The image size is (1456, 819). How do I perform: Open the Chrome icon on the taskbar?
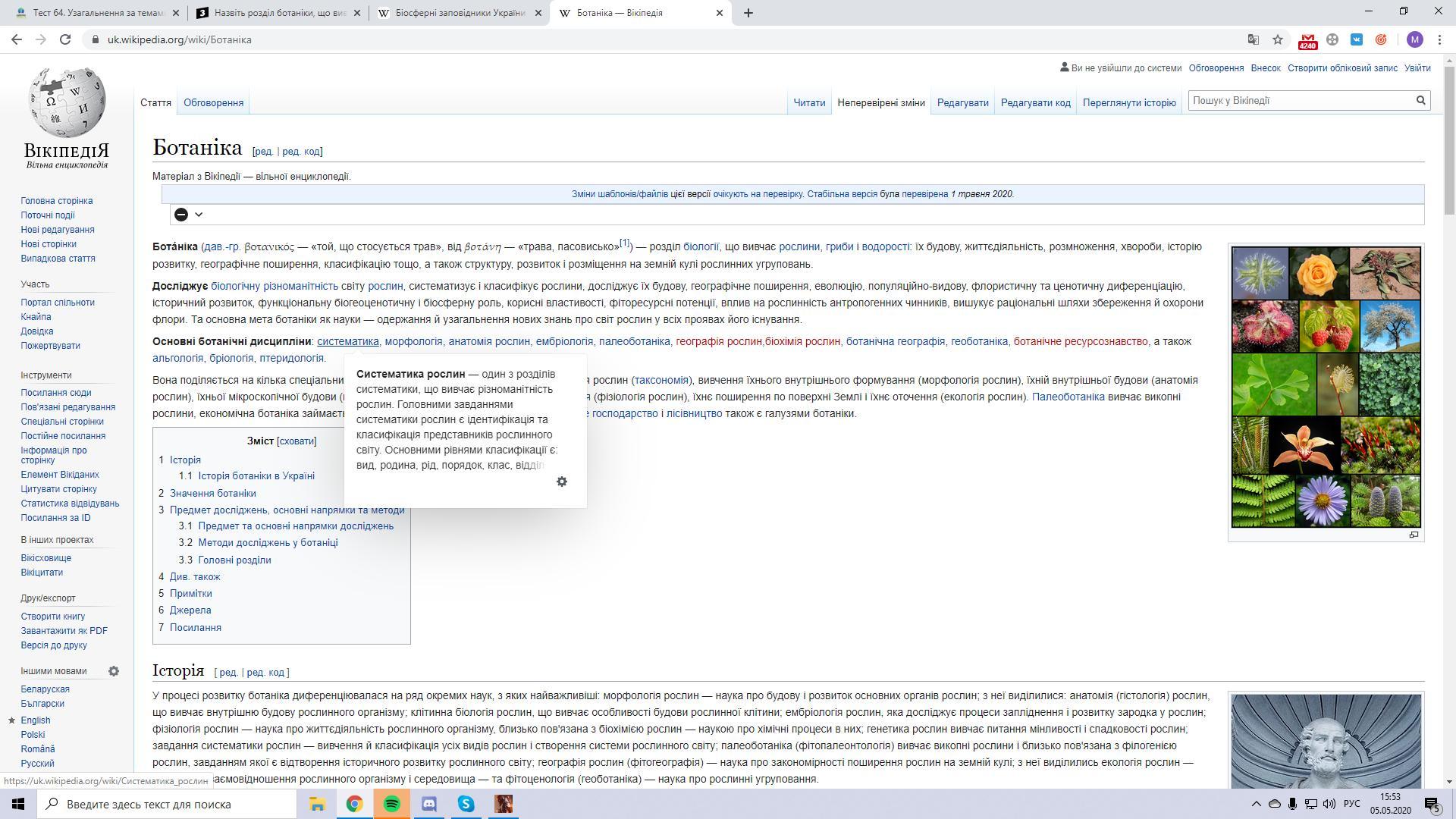click(354, 804)
